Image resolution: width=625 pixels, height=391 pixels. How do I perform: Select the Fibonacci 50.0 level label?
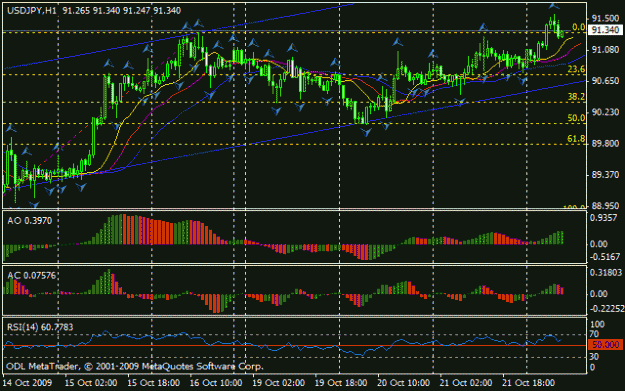click(x=576, y=118)
